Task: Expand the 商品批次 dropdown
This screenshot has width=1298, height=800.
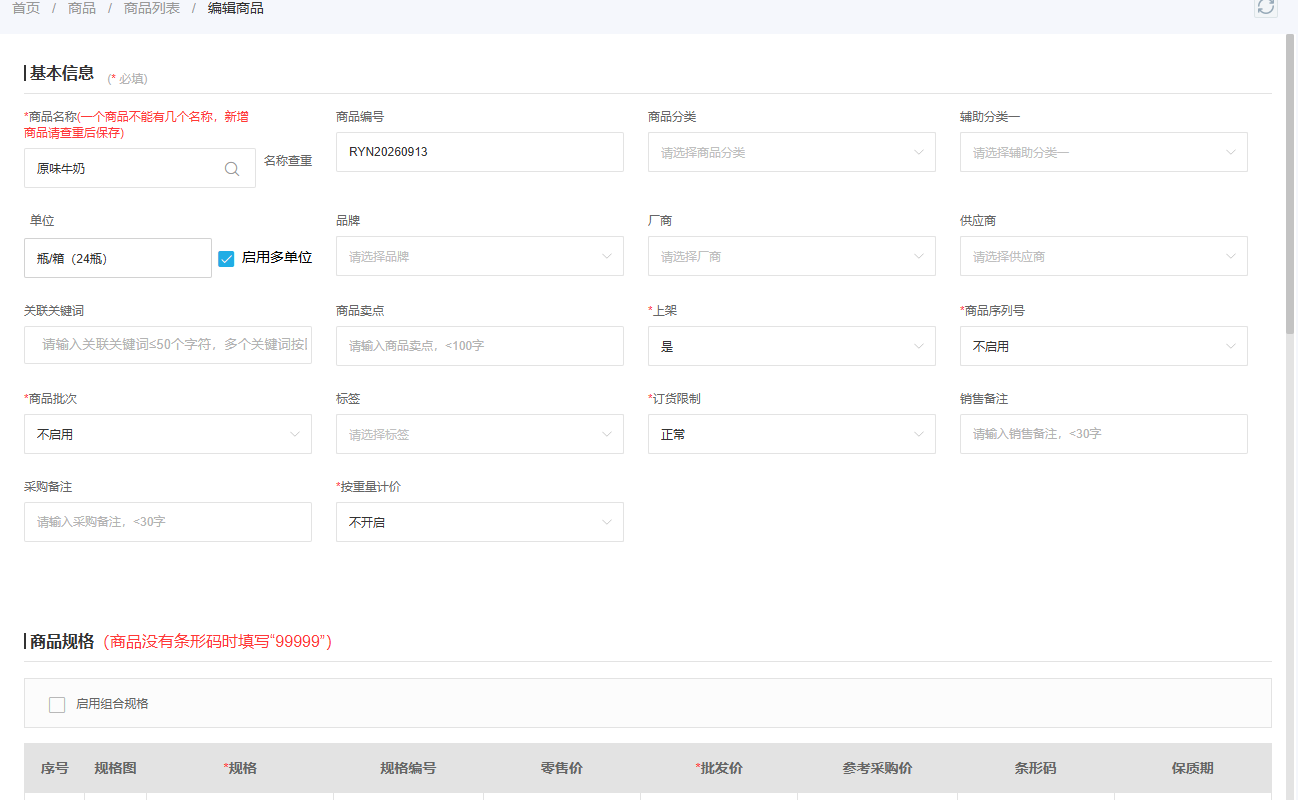Action: click(x=168, y=434)
